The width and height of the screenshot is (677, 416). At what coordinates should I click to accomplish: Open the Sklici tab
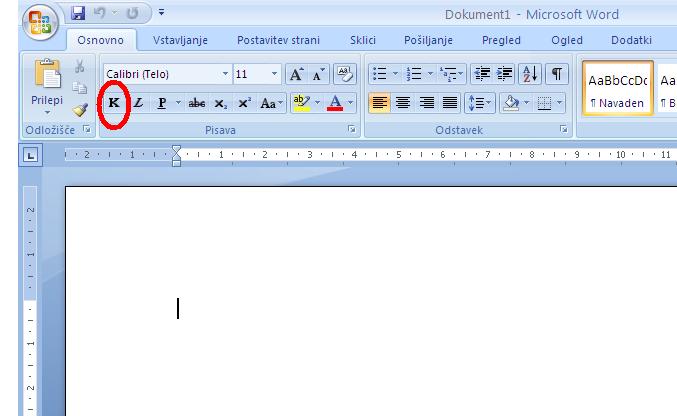pyautogui.click(x=363, y=40)
